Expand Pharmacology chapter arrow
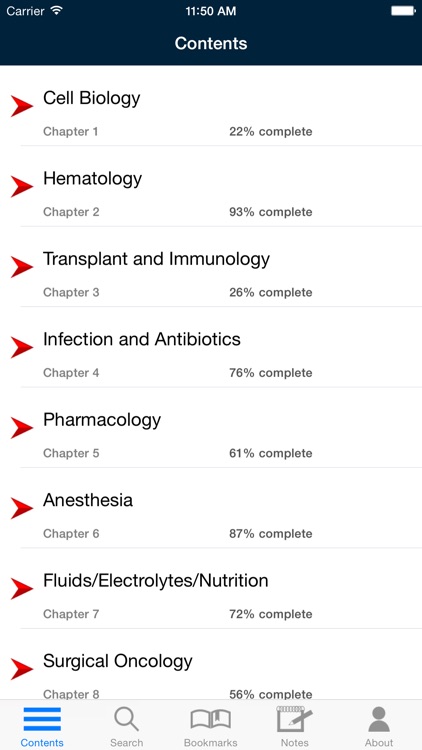Image resolution: width=422 pixels, height=750 pixels. (22, 427)
